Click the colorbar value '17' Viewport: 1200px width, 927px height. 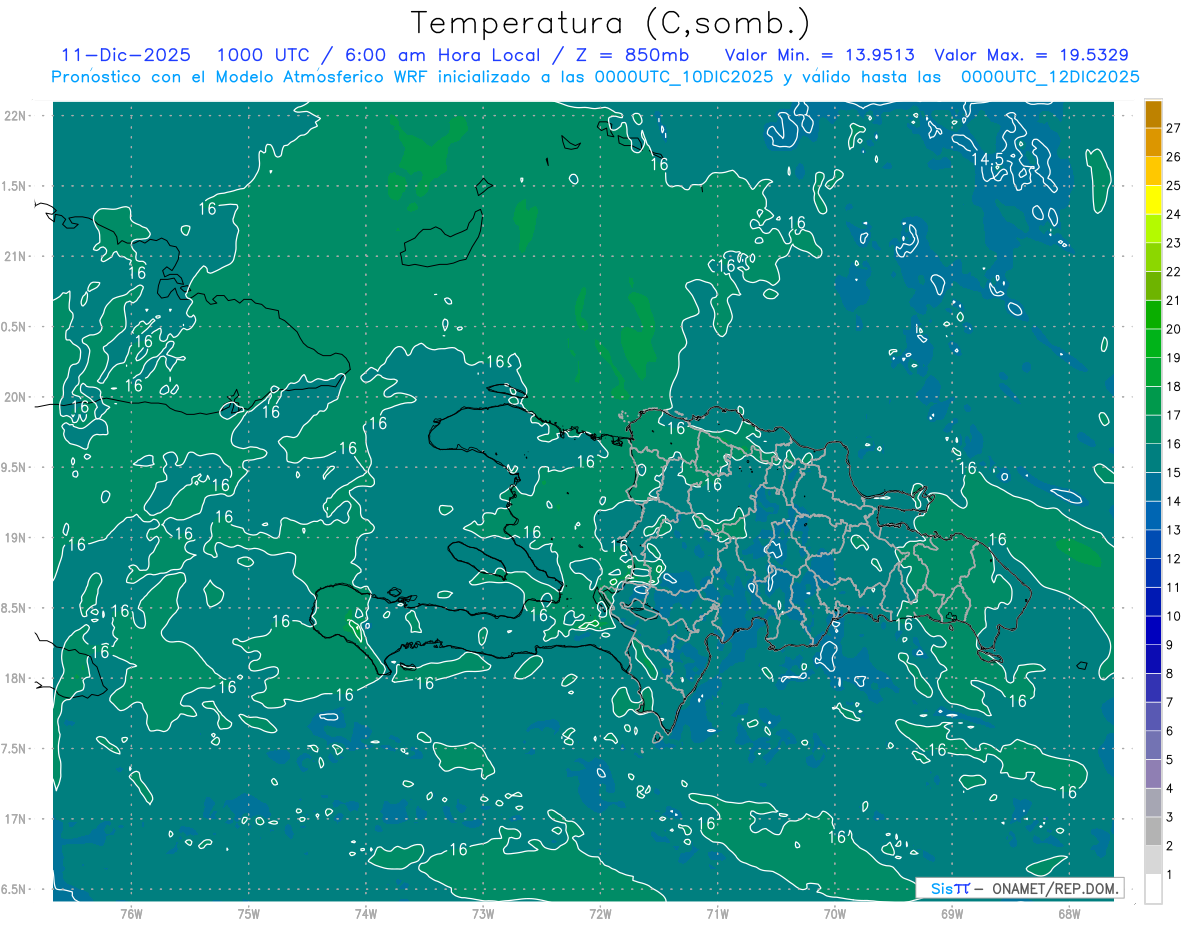pyautogui.click(x=1175, y=415)
